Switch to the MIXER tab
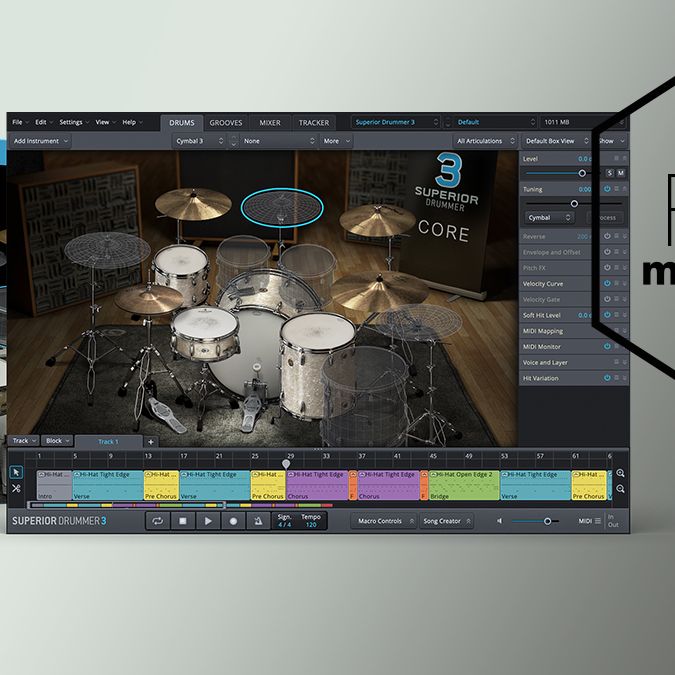Image resolution: width=675 pixels, height=675 pixels. pos(270,123)
